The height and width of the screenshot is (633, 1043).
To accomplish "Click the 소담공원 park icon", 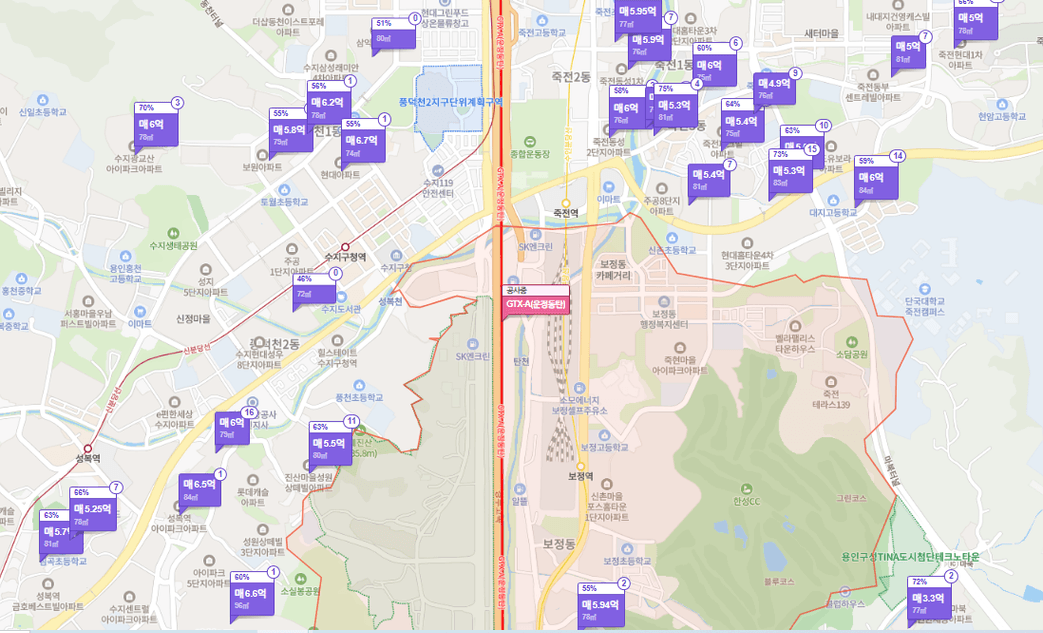I will tap(852, 343).
